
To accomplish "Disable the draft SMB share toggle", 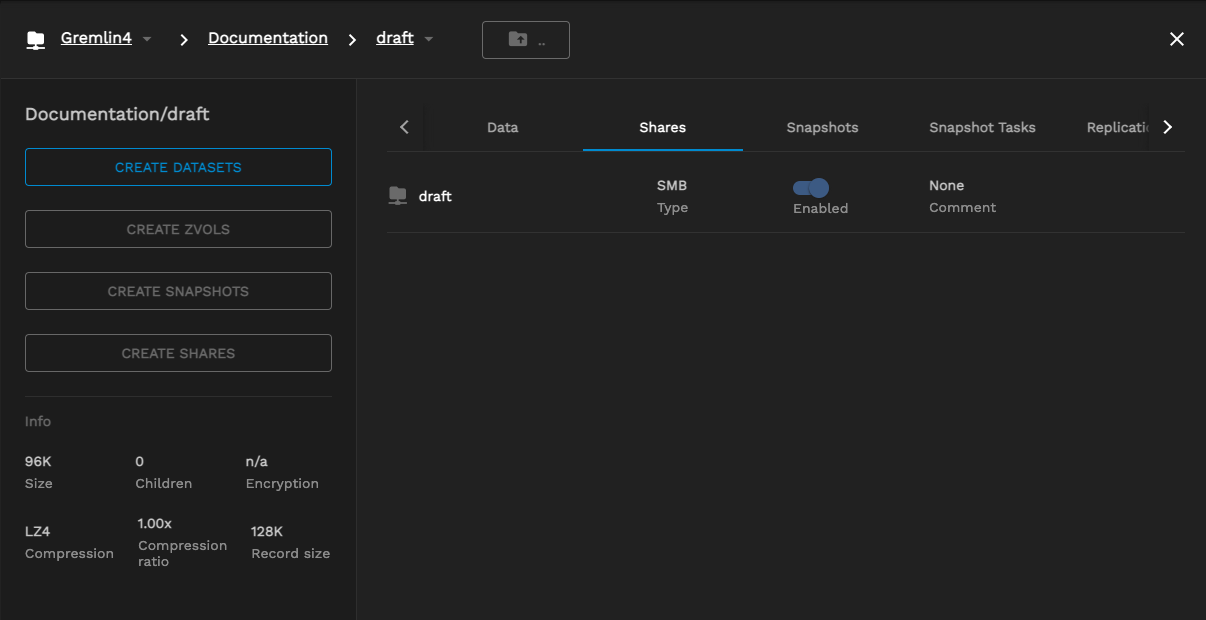I will tap(811, 188).
